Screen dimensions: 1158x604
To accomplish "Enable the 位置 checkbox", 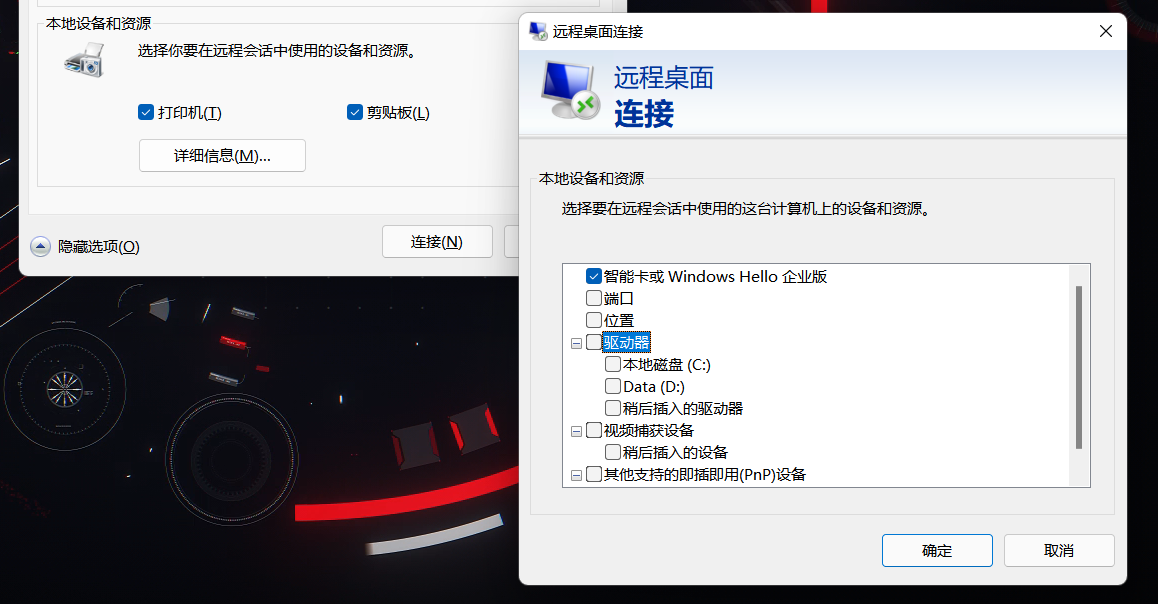I will point(594,320).
